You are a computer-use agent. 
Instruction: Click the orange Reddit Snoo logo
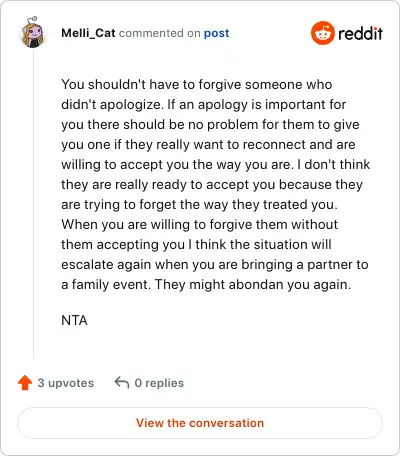pyautogui.click(x=322, y=33)
